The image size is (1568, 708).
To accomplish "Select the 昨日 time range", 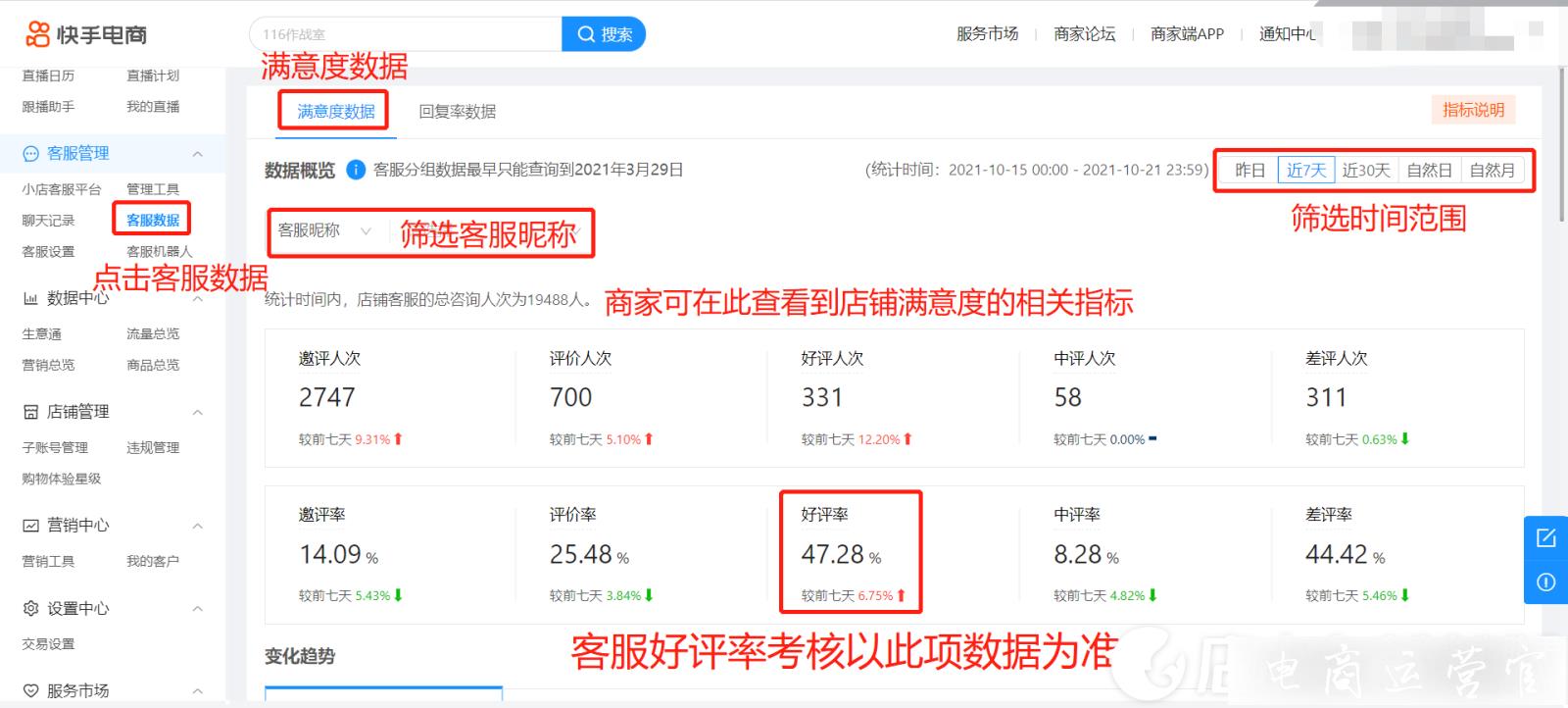I will point(1249,170).
